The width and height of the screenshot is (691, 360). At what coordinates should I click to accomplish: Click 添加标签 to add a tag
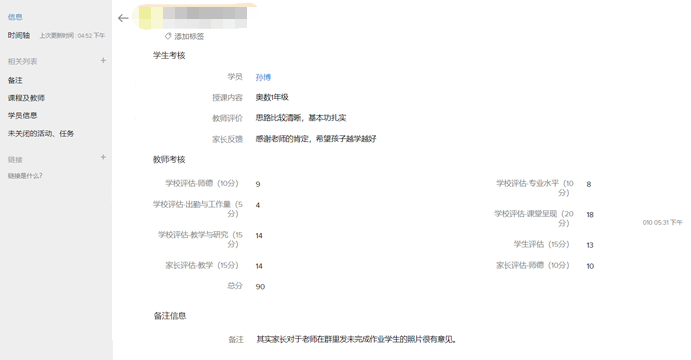point(189,36)
